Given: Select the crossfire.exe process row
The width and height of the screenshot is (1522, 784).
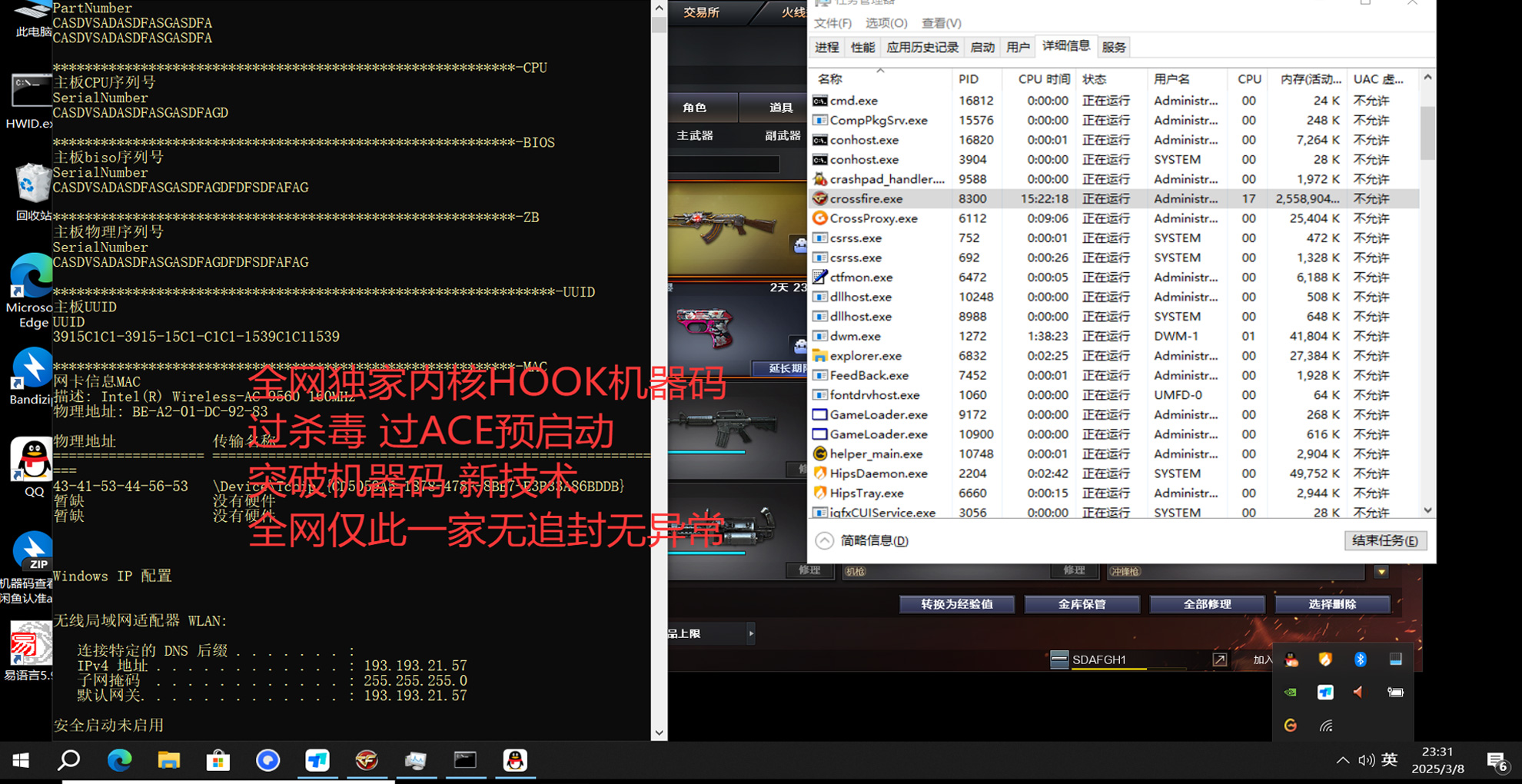Looking at the screenshot, I should point(866,198).
